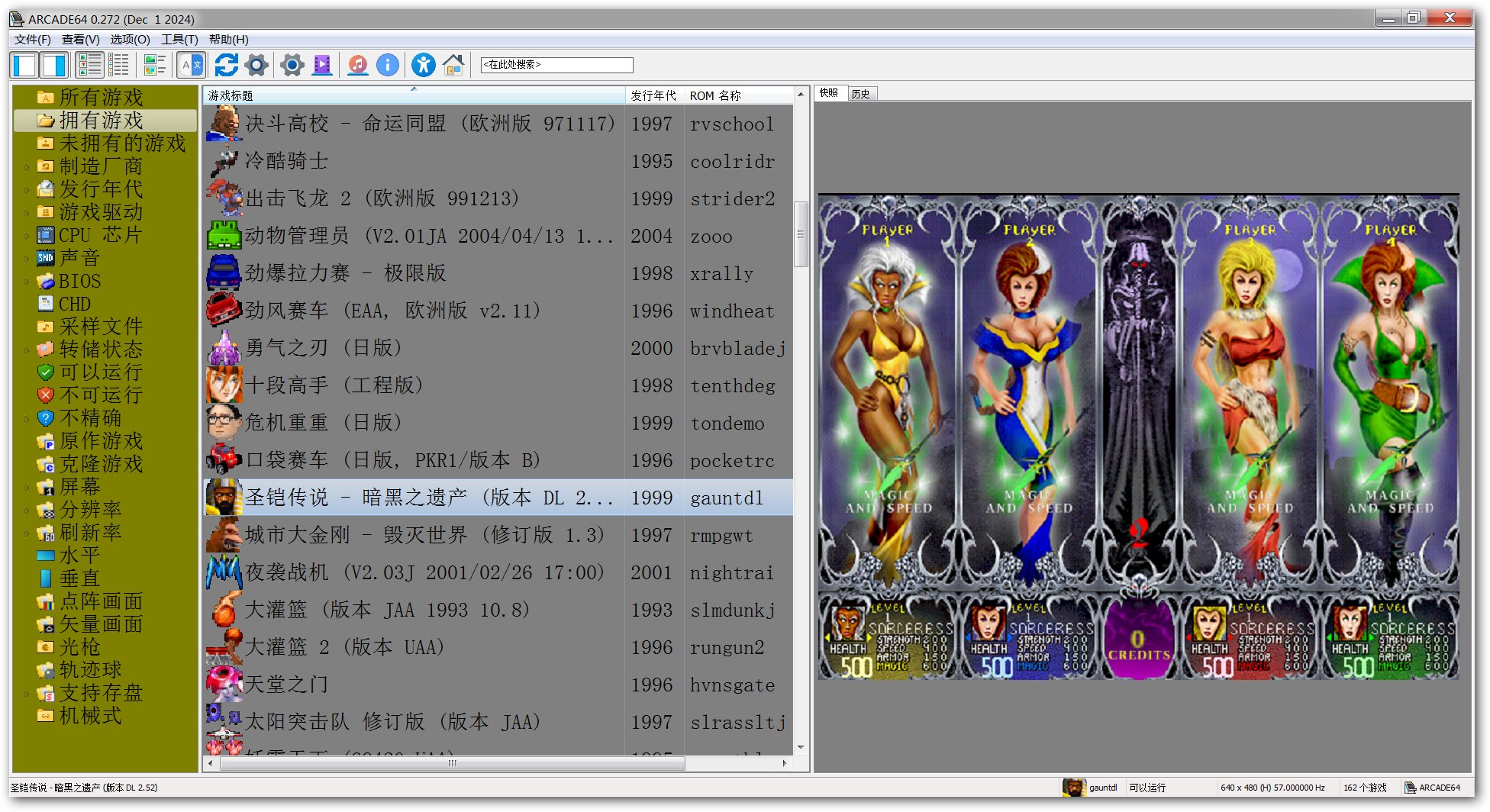Click green shield 可以运行 icon
This screenshot has width=1490, height=812.
(x=46, y=372)
